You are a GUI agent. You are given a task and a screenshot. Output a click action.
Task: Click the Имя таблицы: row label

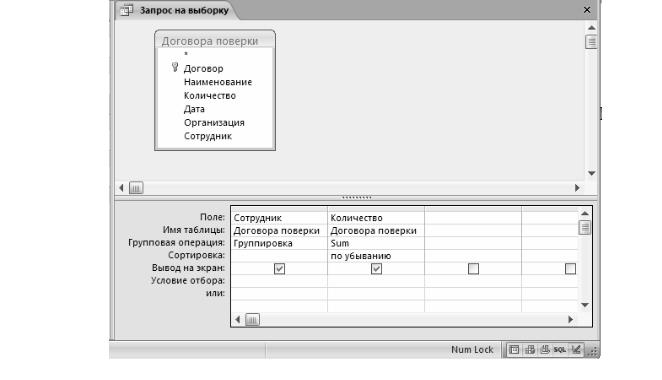point(194,230)
